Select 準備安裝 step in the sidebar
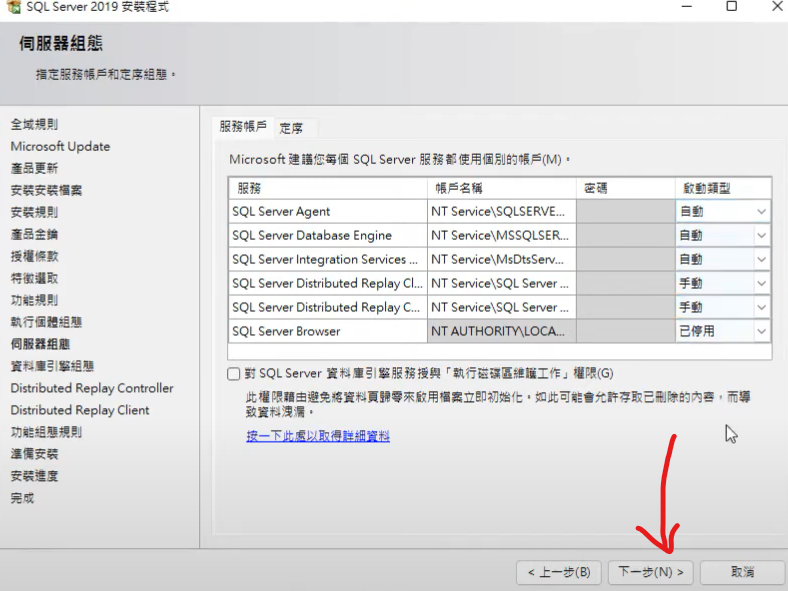This screenshot has width=788, height=591. pos(34,454)
